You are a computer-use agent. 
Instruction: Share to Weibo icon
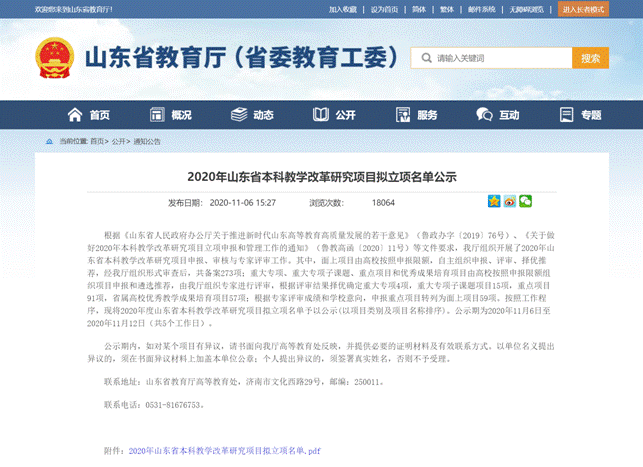(509, 202)
